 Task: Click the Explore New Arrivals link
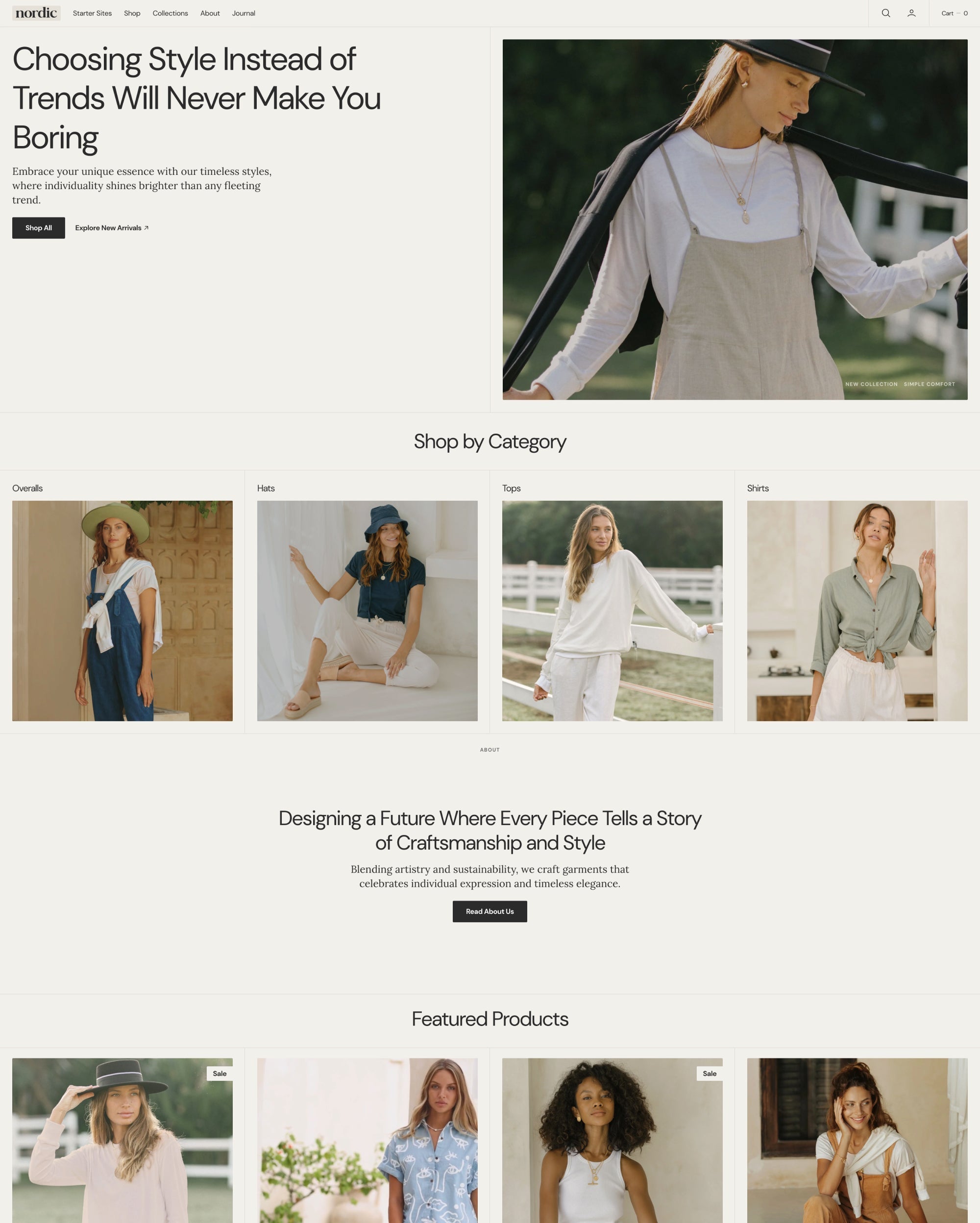110,228
